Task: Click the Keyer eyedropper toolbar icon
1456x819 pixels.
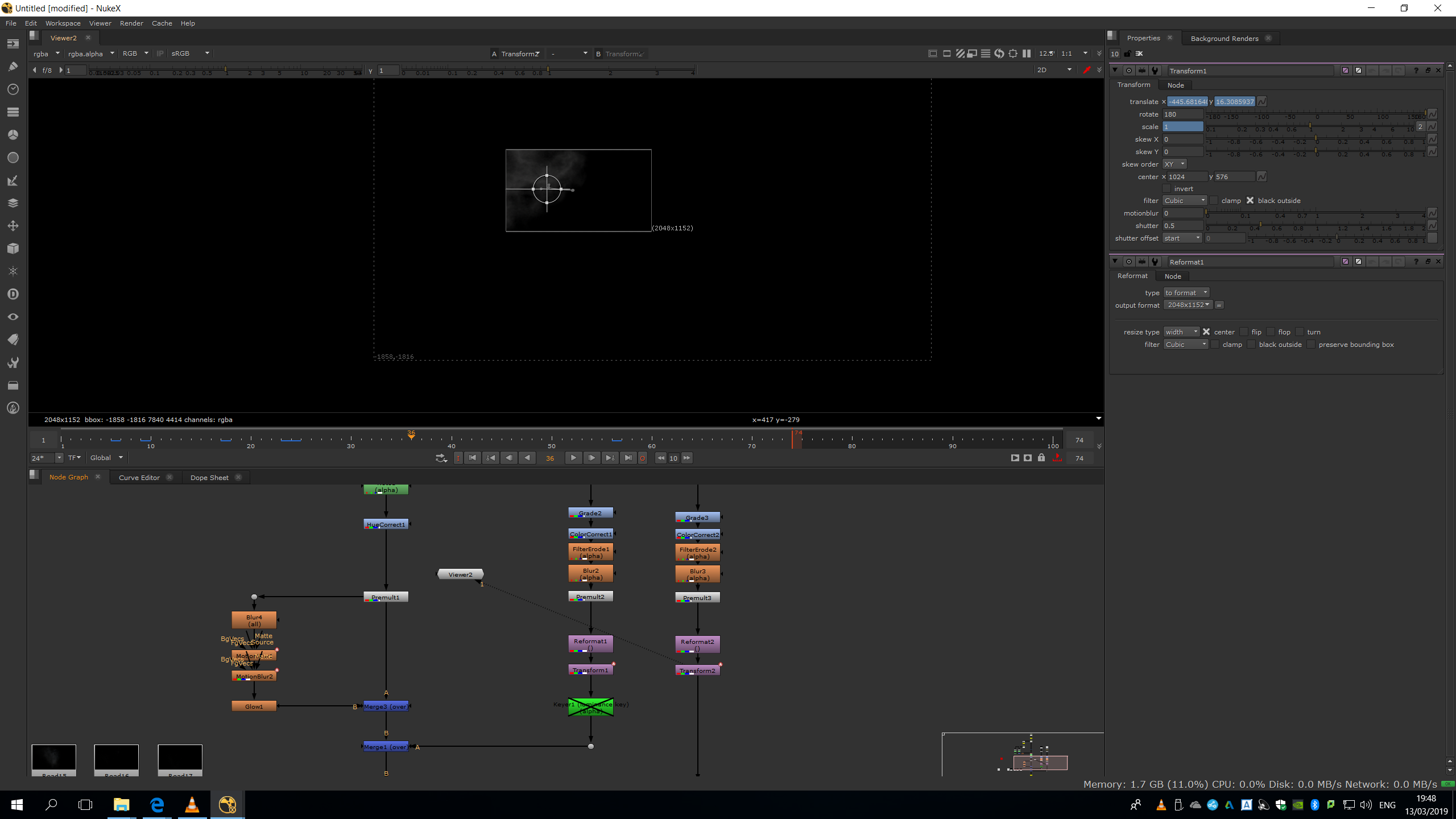Action: coord(13,180)
